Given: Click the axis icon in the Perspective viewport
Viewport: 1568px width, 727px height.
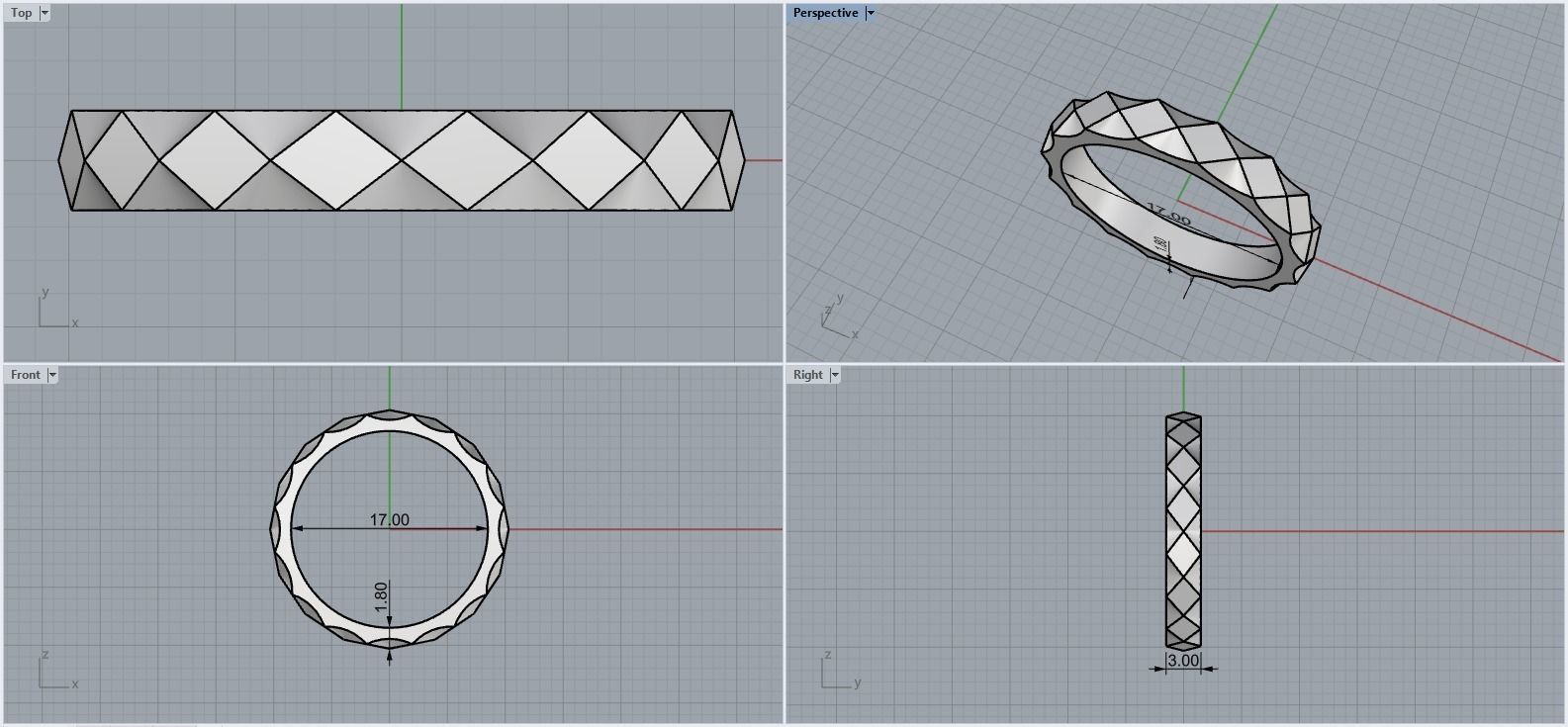Looking at the screenshot, I should [x=839, y=317].
